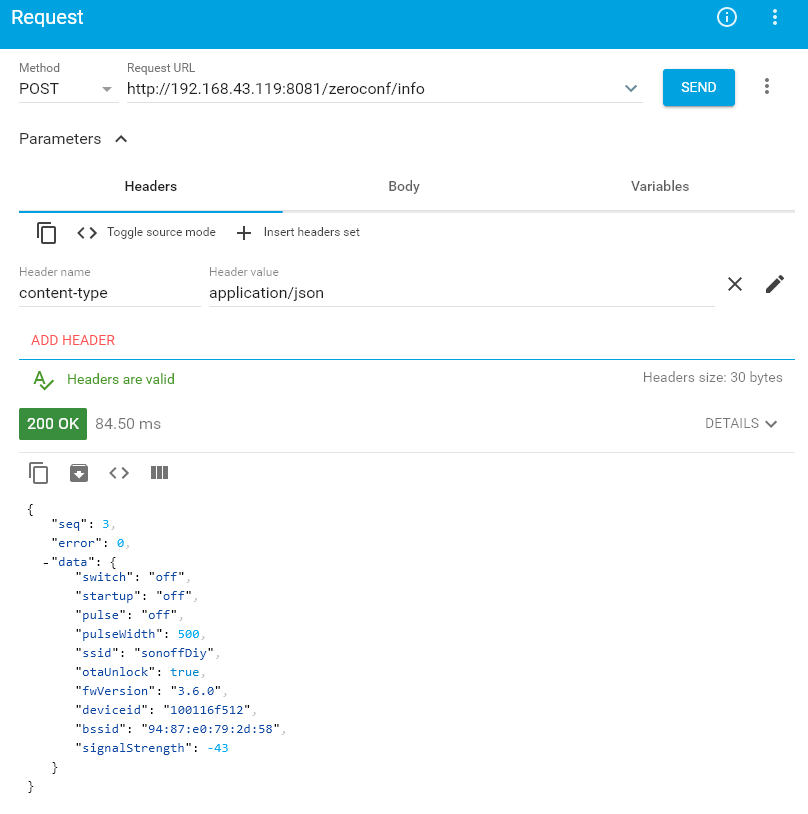Collapse the Parameters section

click(121, 139)
